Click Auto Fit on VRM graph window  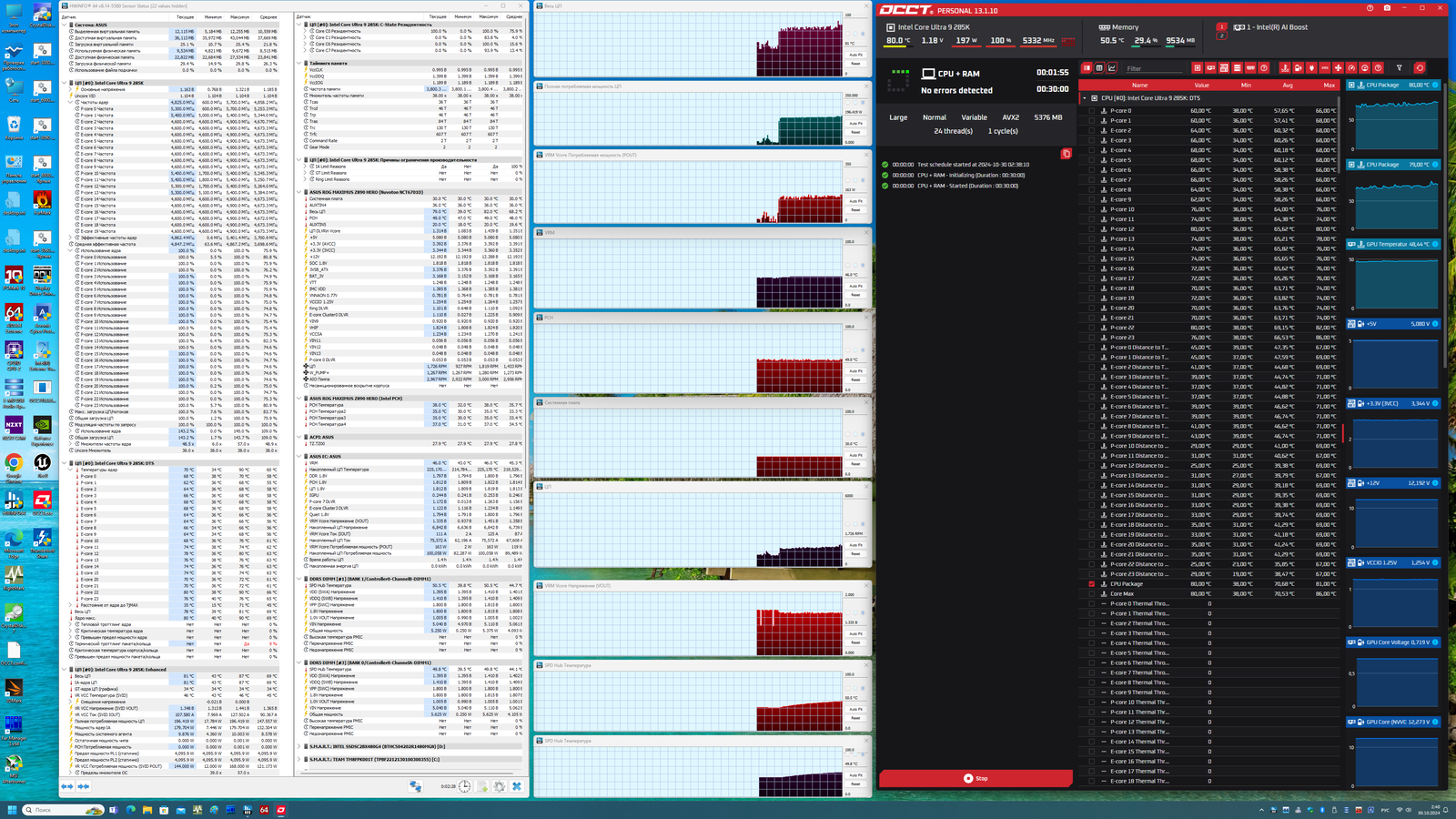855,286
